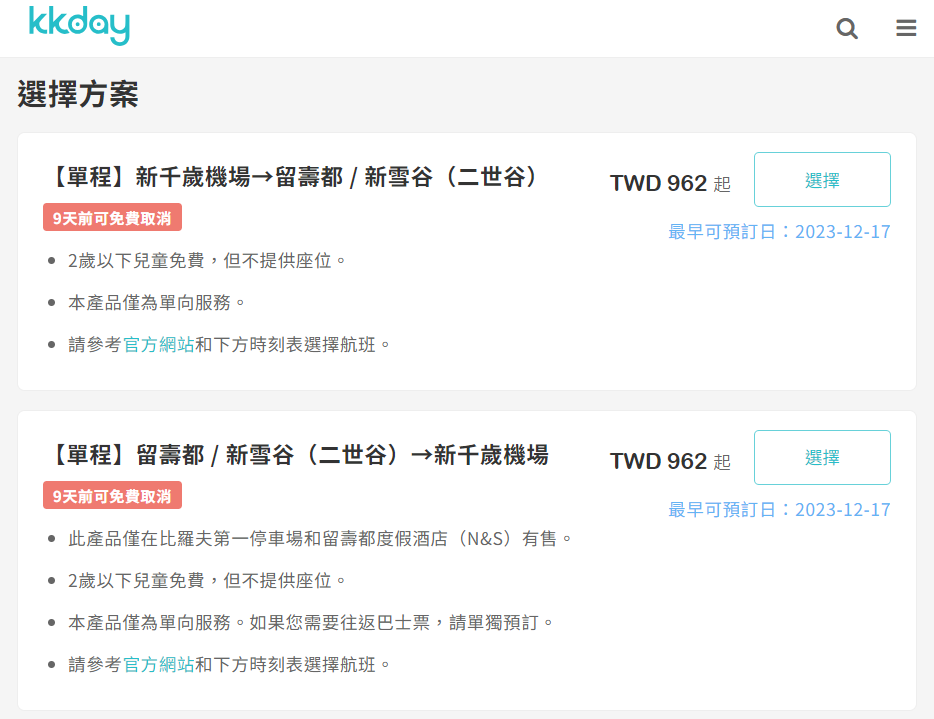Open the hamburger menu
The width and height of the screenshot is (934, 719).
pyautogui.click(x=906, y=29)
